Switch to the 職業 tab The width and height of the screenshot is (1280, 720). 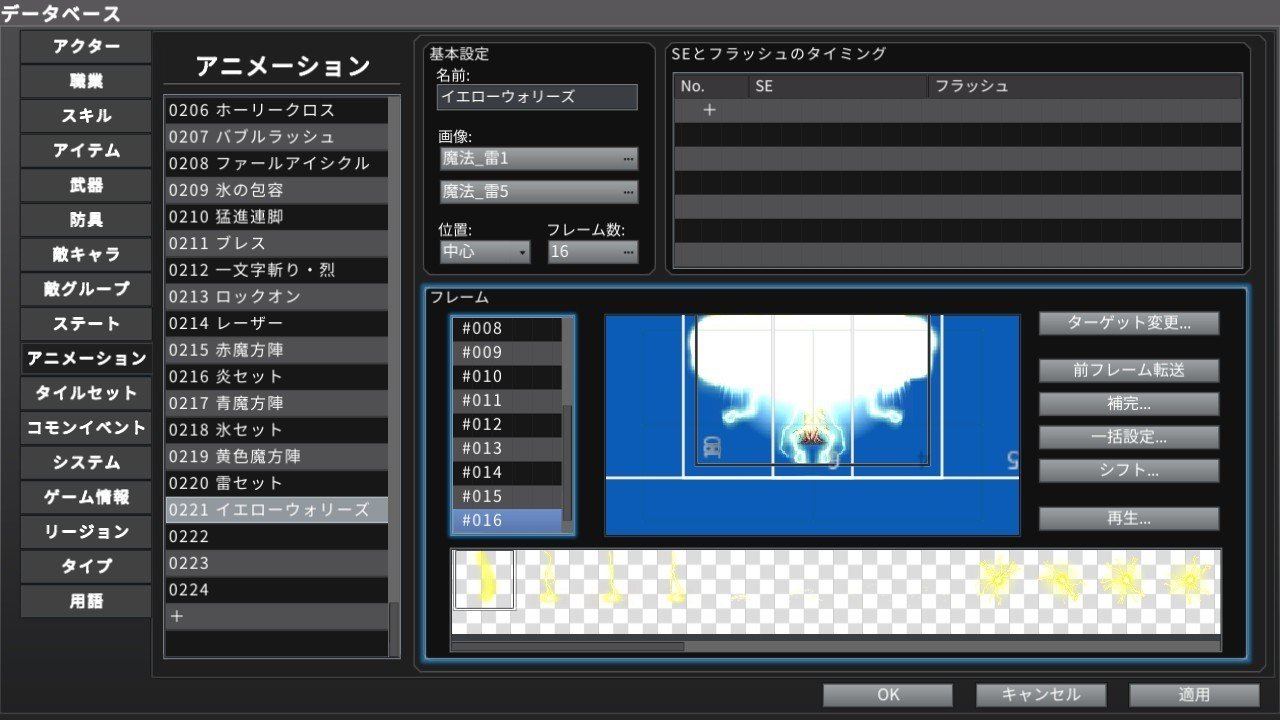click(86, 81)
